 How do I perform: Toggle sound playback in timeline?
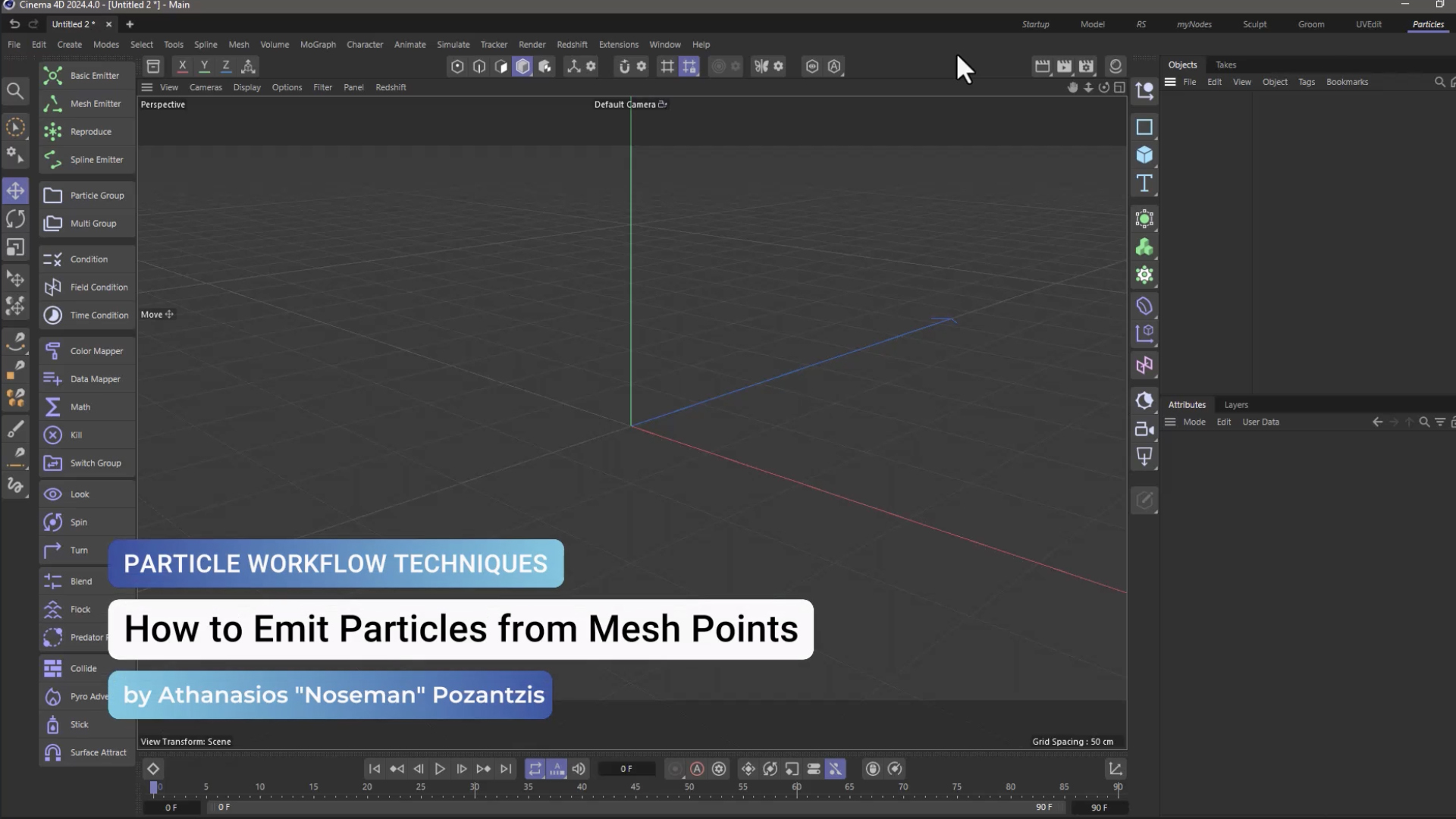click(x=579, y=769)
